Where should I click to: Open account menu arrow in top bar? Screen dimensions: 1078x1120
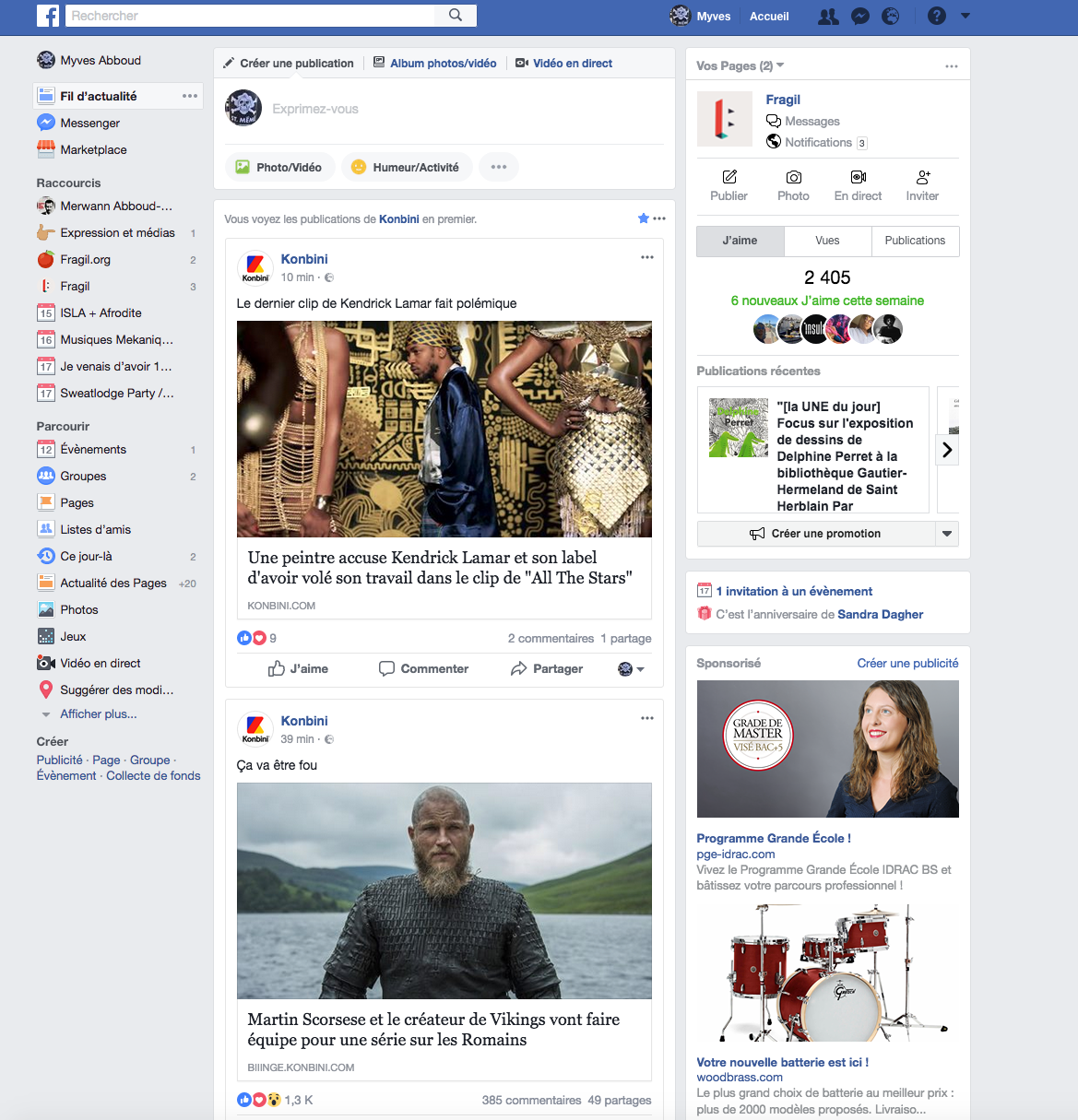point(965,16)
